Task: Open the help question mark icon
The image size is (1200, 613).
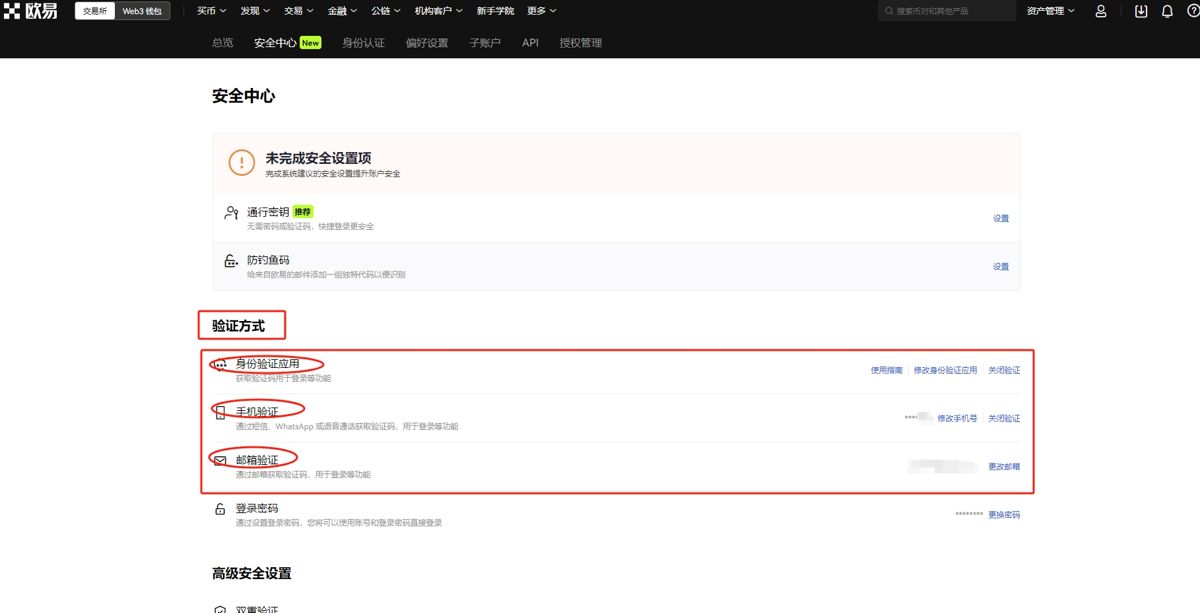Action: pos(1192,11)
